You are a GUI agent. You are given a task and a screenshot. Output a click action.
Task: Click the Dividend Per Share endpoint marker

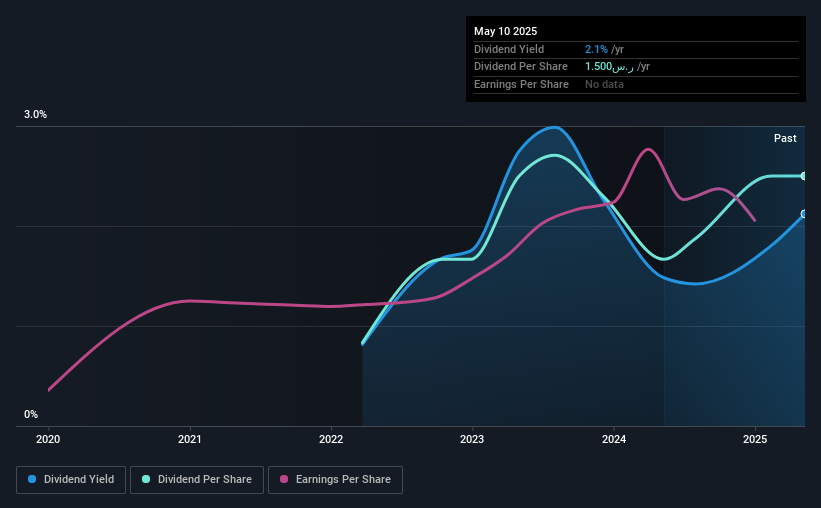804,176
